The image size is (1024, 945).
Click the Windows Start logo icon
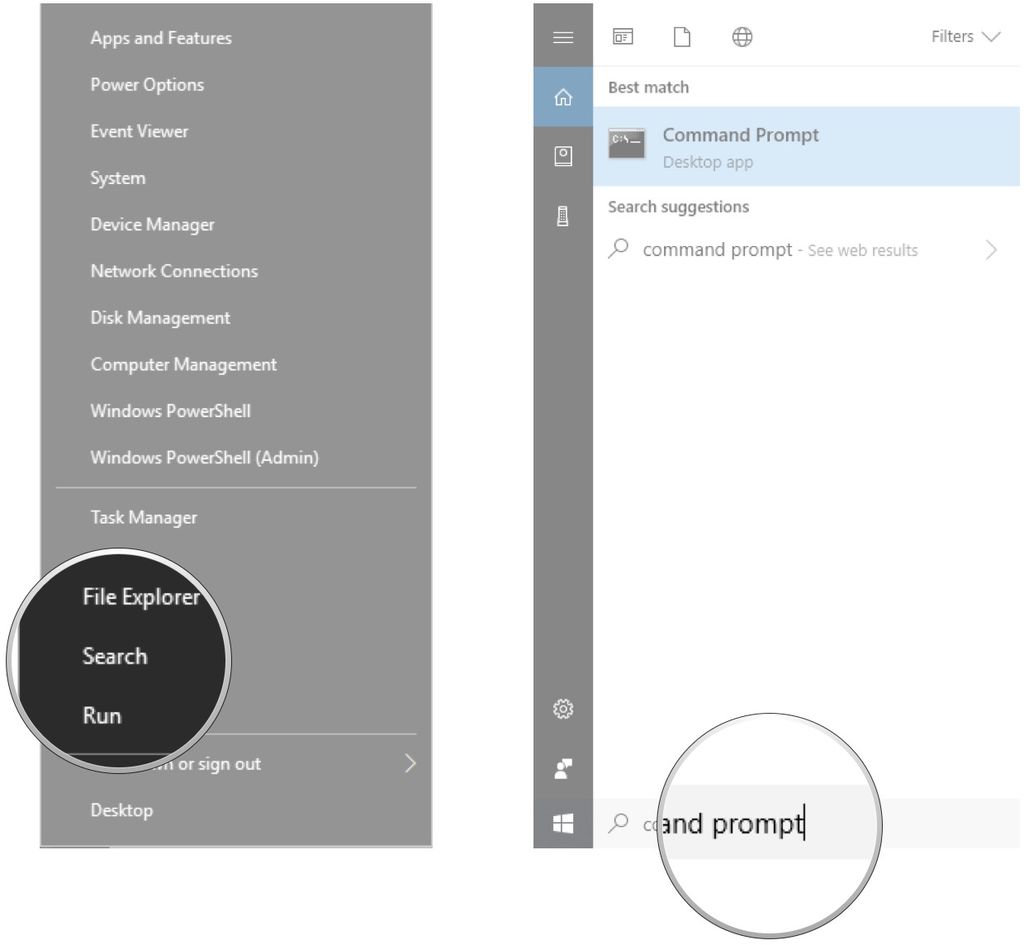click(x=563, y=822)
